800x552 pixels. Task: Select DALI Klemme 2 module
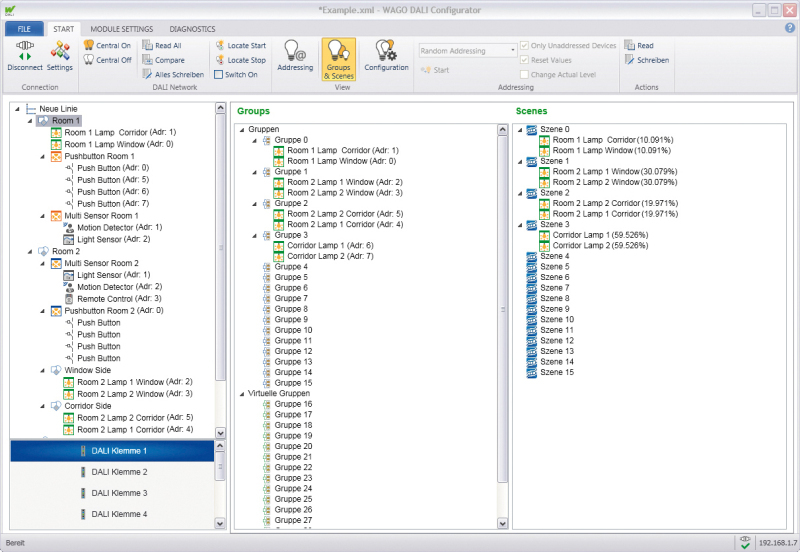(x=112, y=472)
